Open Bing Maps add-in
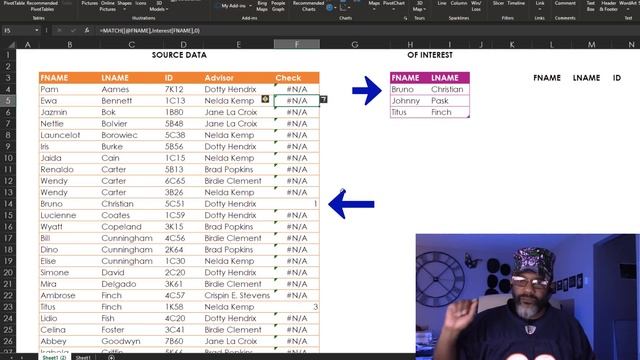Image resolution: width=640 pixels, height=360 pixels. 262,5
